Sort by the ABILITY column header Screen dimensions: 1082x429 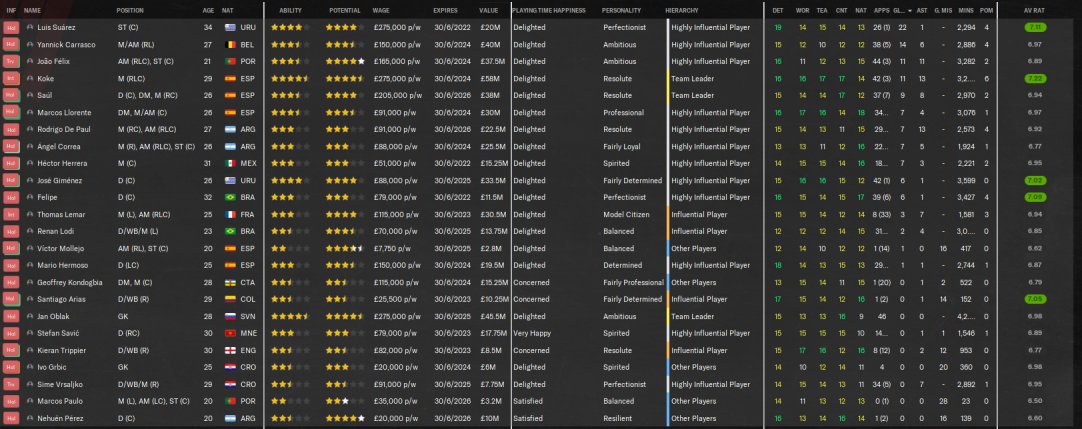(x=290, y=11)
